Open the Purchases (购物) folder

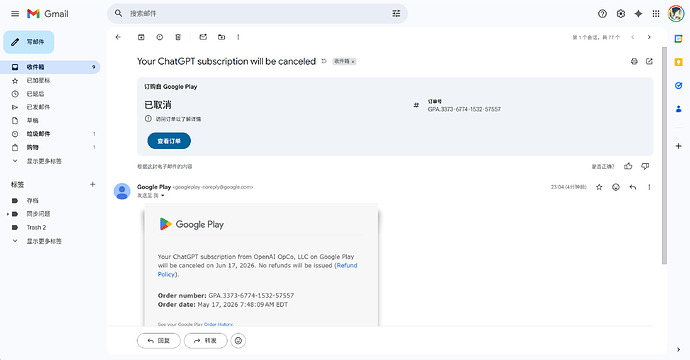pos(50,147)
